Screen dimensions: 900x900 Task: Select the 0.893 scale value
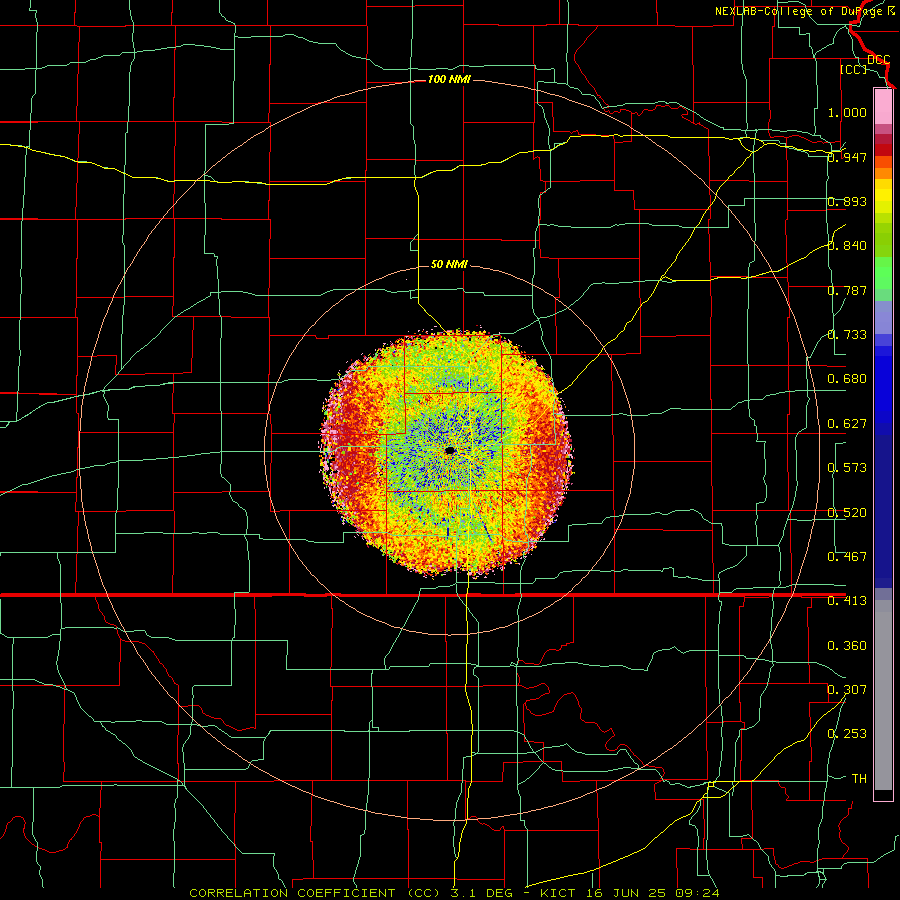tap(847, 201)
